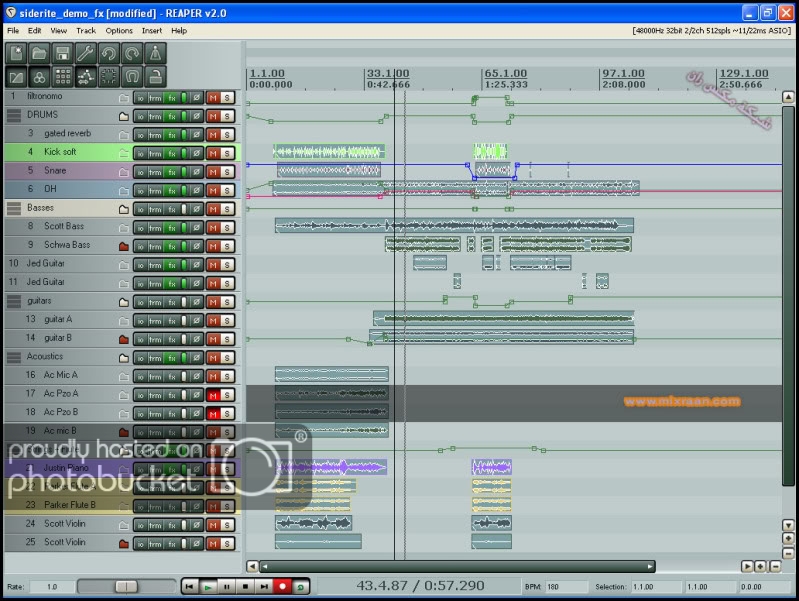
Task: Solo the guitar B track
Action: [x=227, y=339]
